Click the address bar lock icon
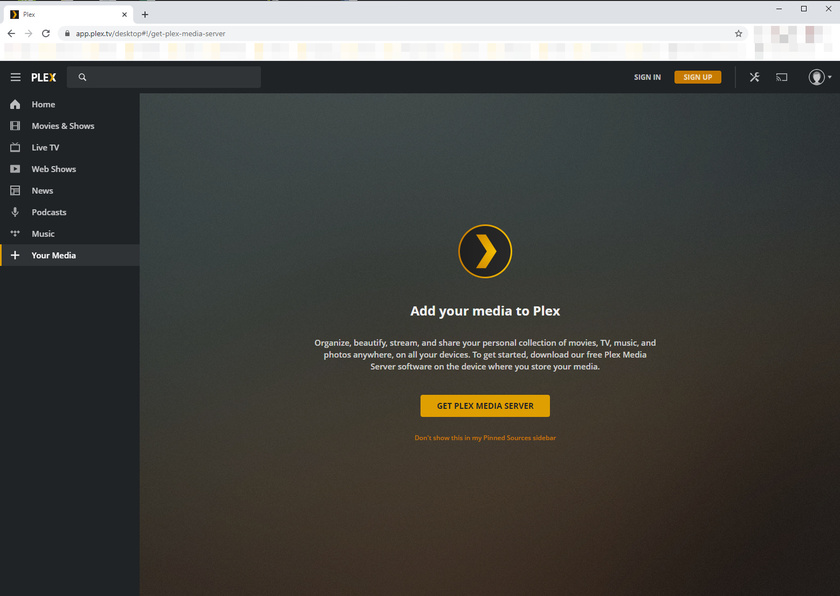 [x=67, y=33]
